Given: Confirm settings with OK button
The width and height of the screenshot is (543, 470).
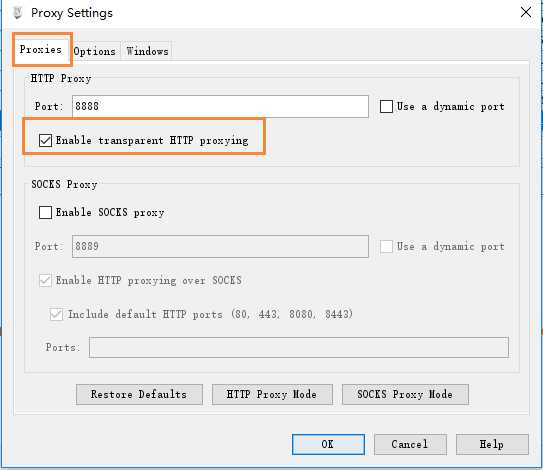Looking at the screenshot, I should pos(328,444).
